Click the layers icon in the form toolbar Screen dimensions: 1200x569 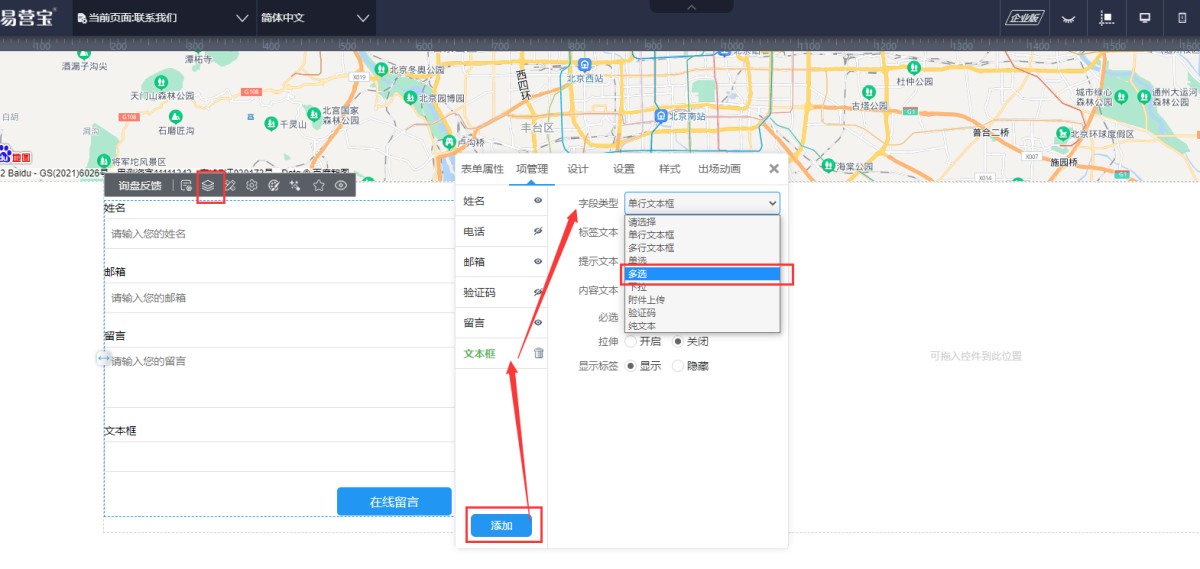(x=208, y=185)
